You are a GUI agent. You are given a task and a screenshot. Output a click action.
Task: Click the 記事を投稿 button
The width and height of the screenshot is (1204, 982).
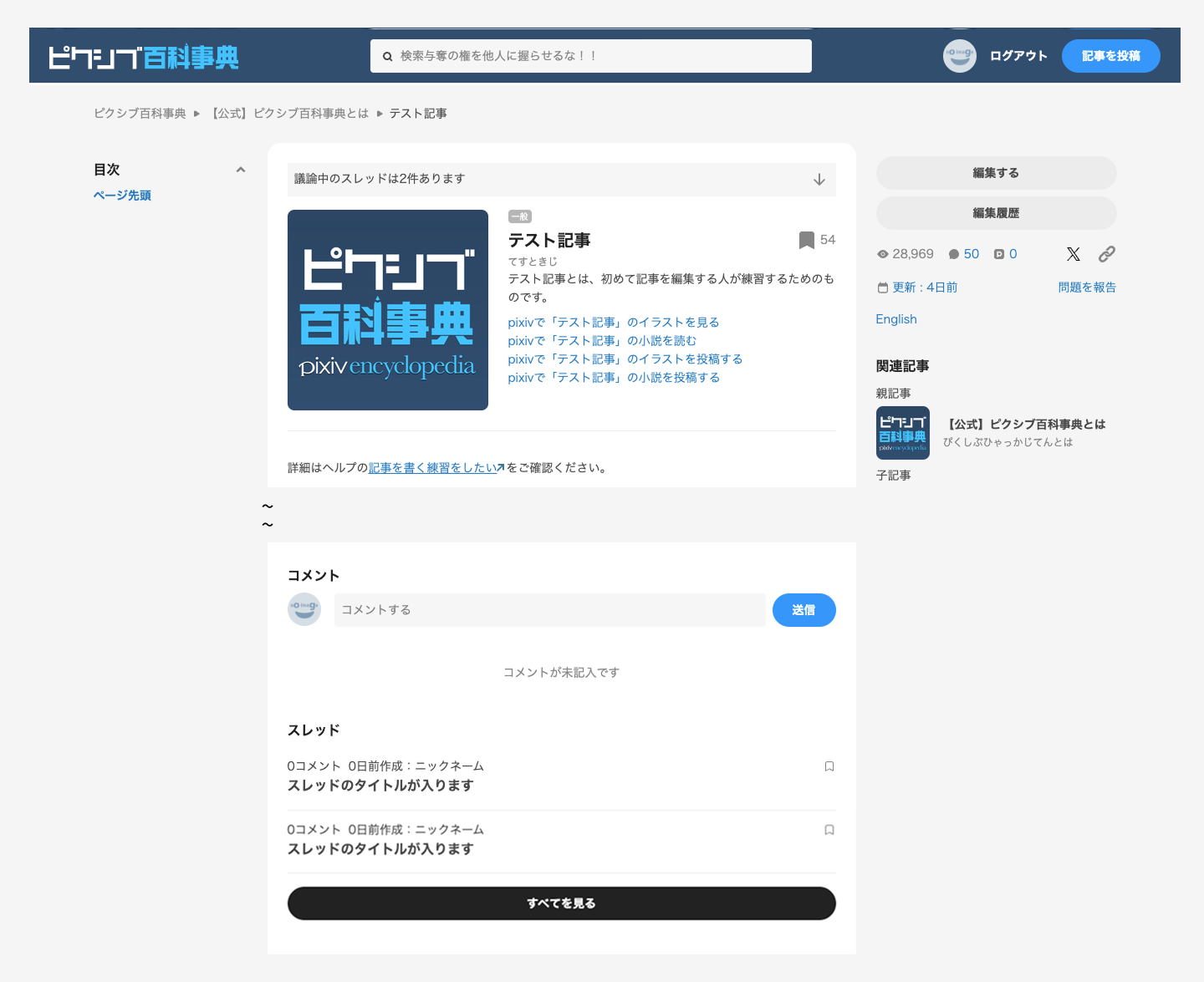[x=1111, y=56]
